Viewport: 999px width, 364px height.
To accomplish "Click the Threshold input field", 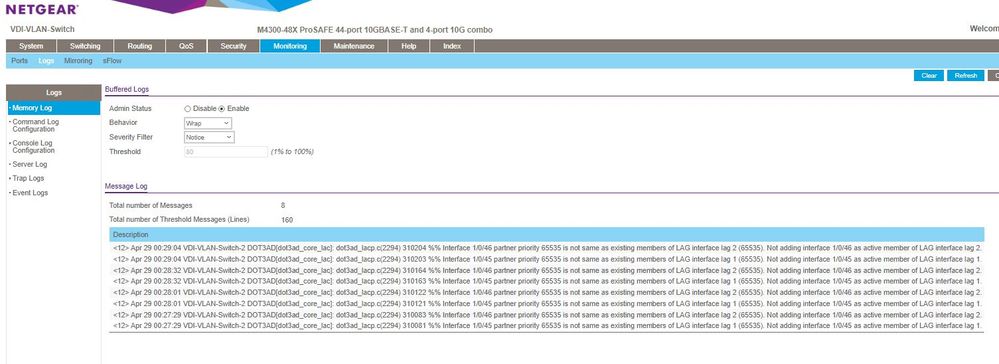I will pos(226,152).
